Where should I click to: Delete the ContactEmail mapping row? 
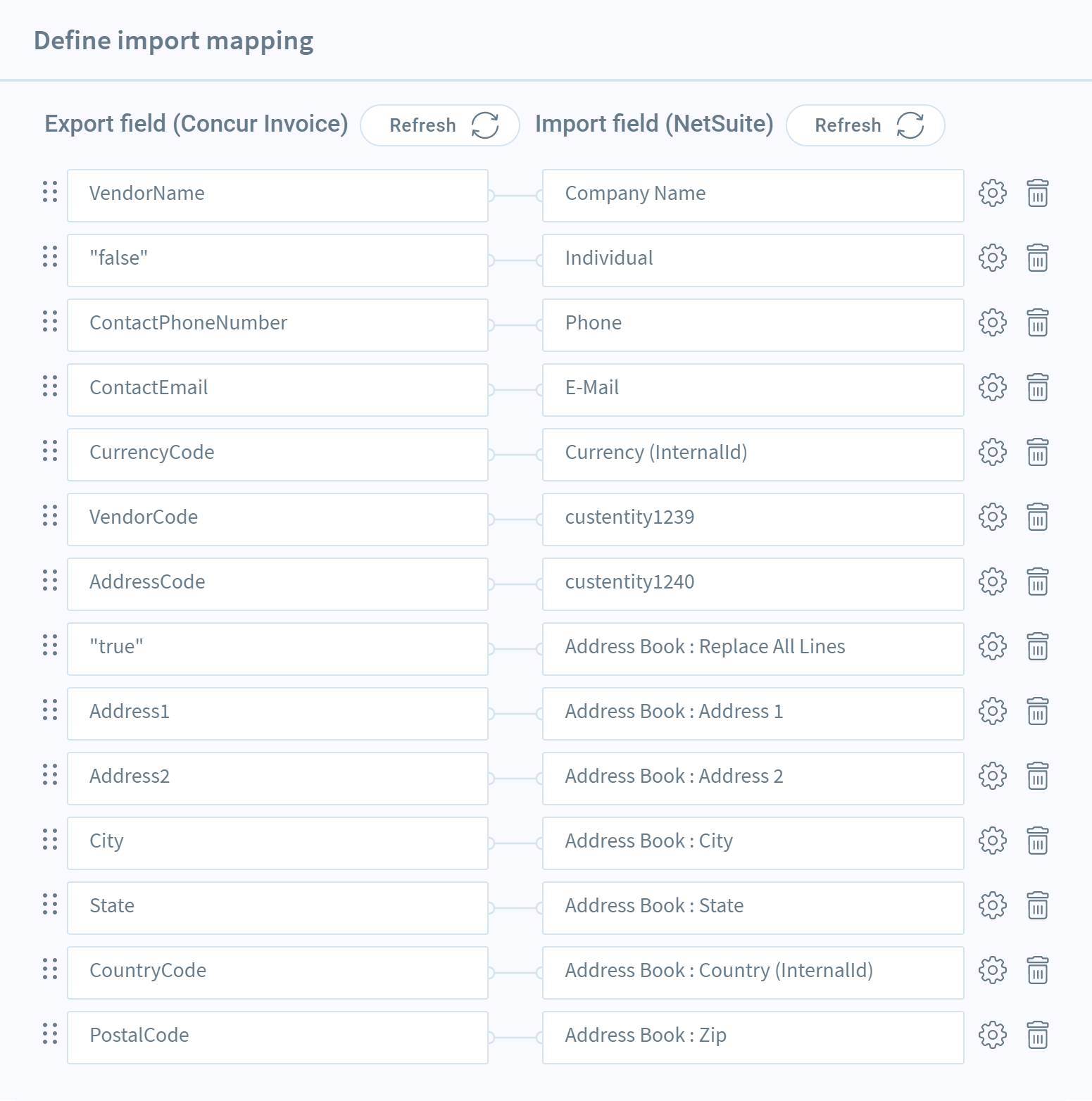pos(1038,387)
